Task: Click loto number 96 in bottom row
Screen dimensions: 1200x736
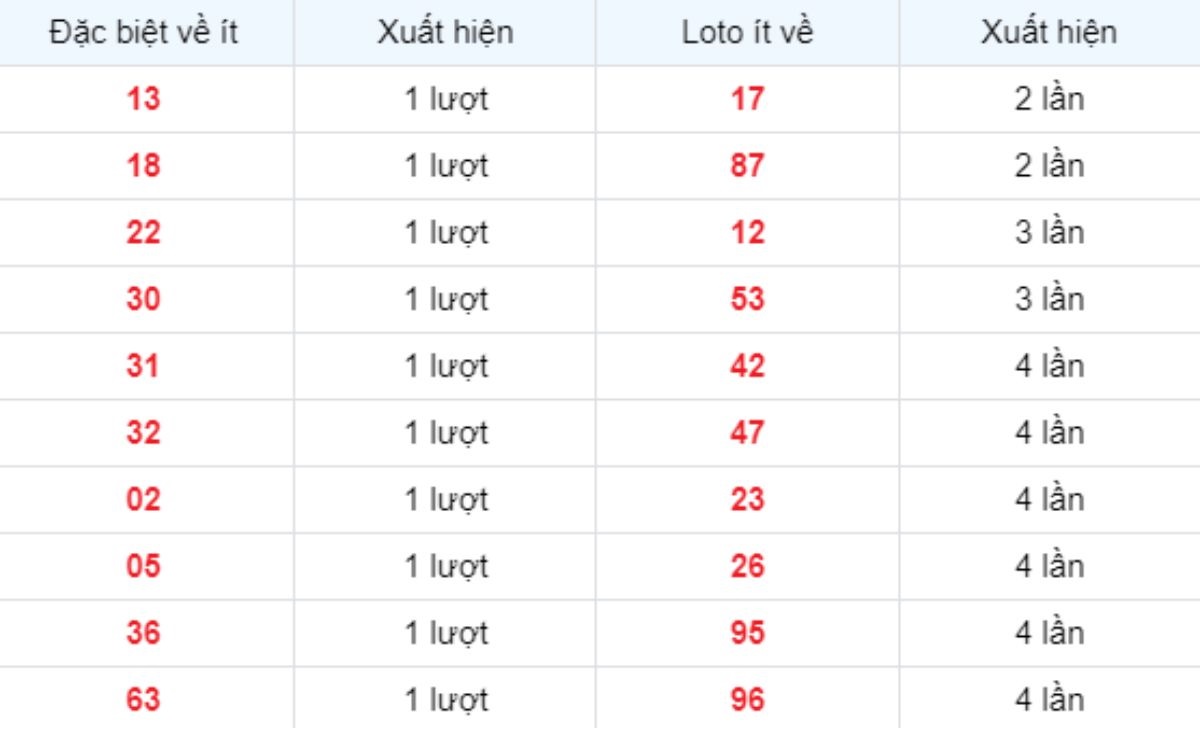Action: pos(747,699)
